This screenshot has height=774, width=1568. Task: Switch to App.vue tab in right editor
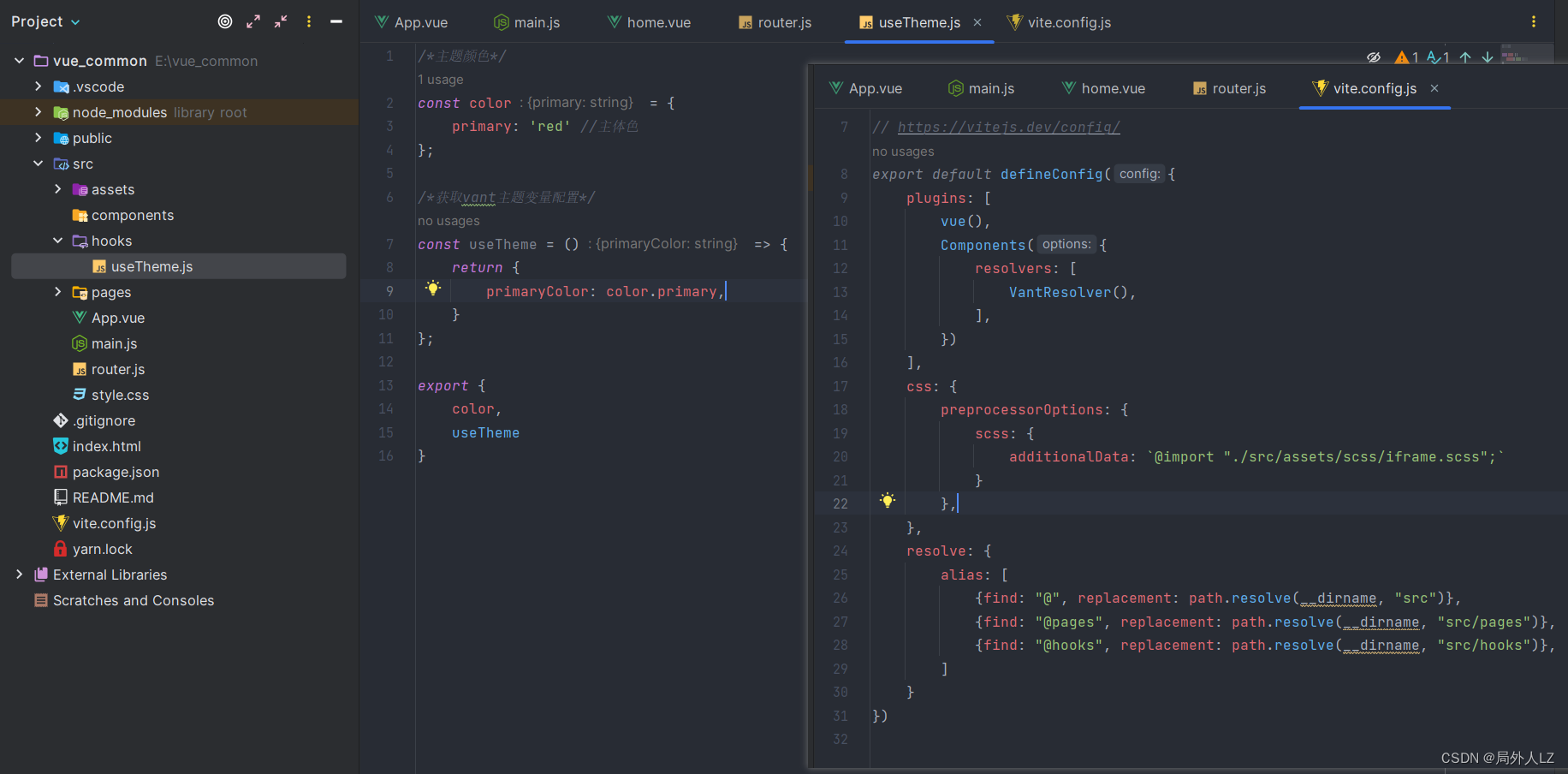(865, 88)
